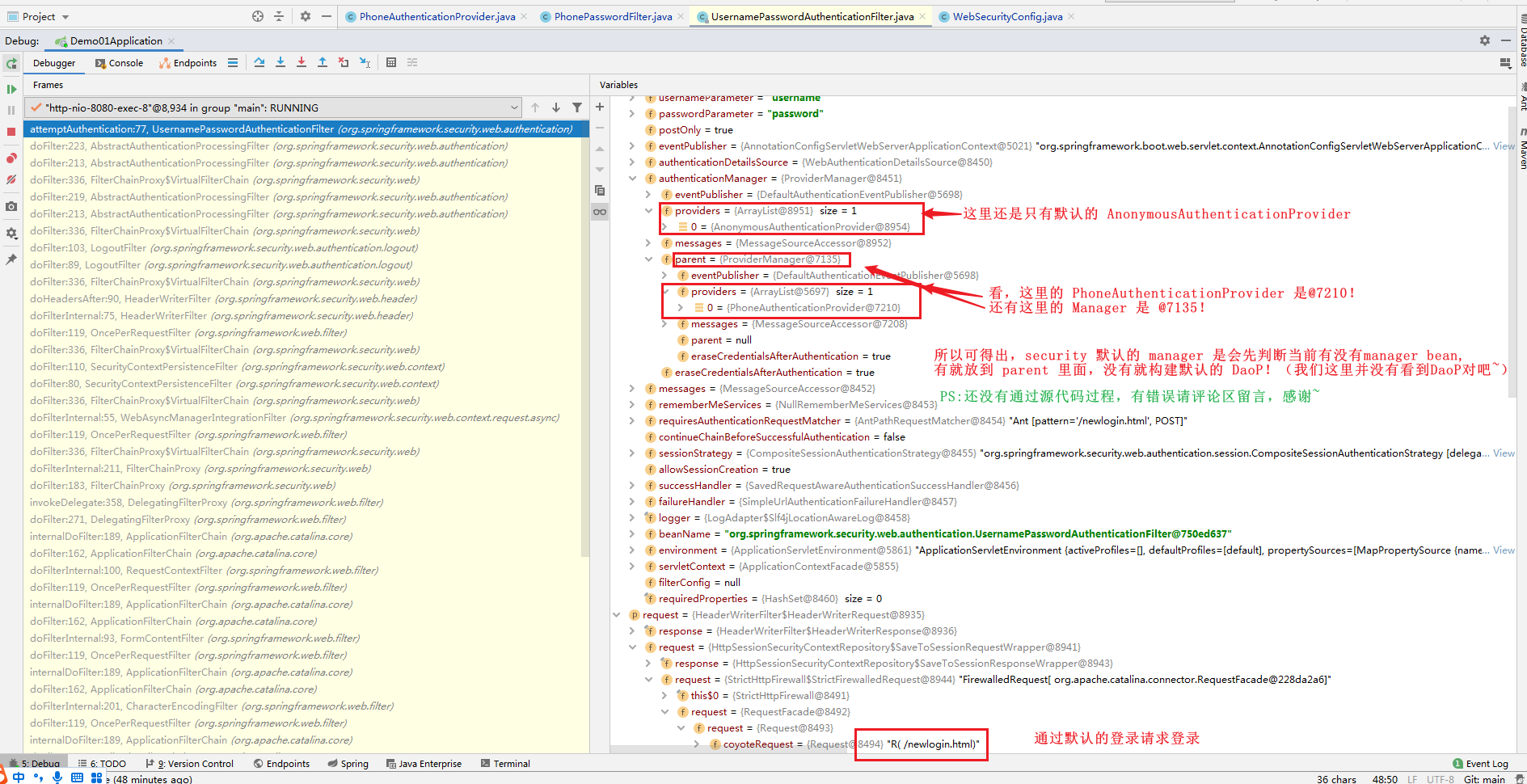Stop the debug session
Image resolution: width=1527 pixels, height=784 pixels.
click(11, 131)
